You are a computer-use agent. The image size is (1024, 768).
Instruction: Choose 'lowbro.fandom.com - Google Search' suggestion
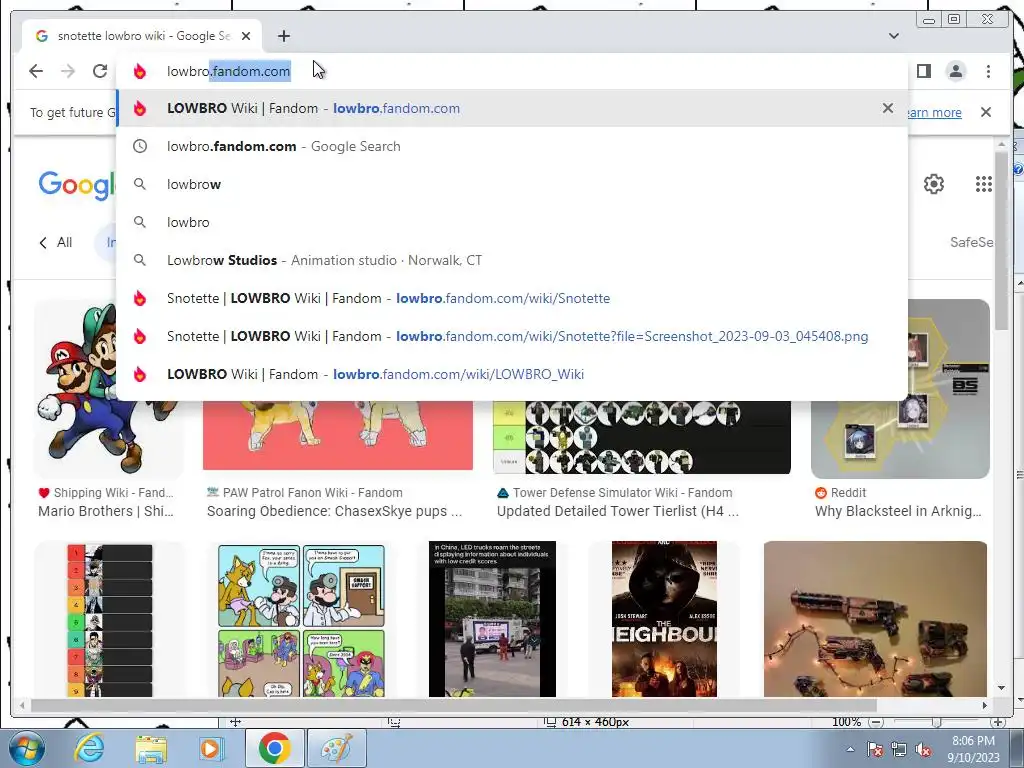point(513,146)
